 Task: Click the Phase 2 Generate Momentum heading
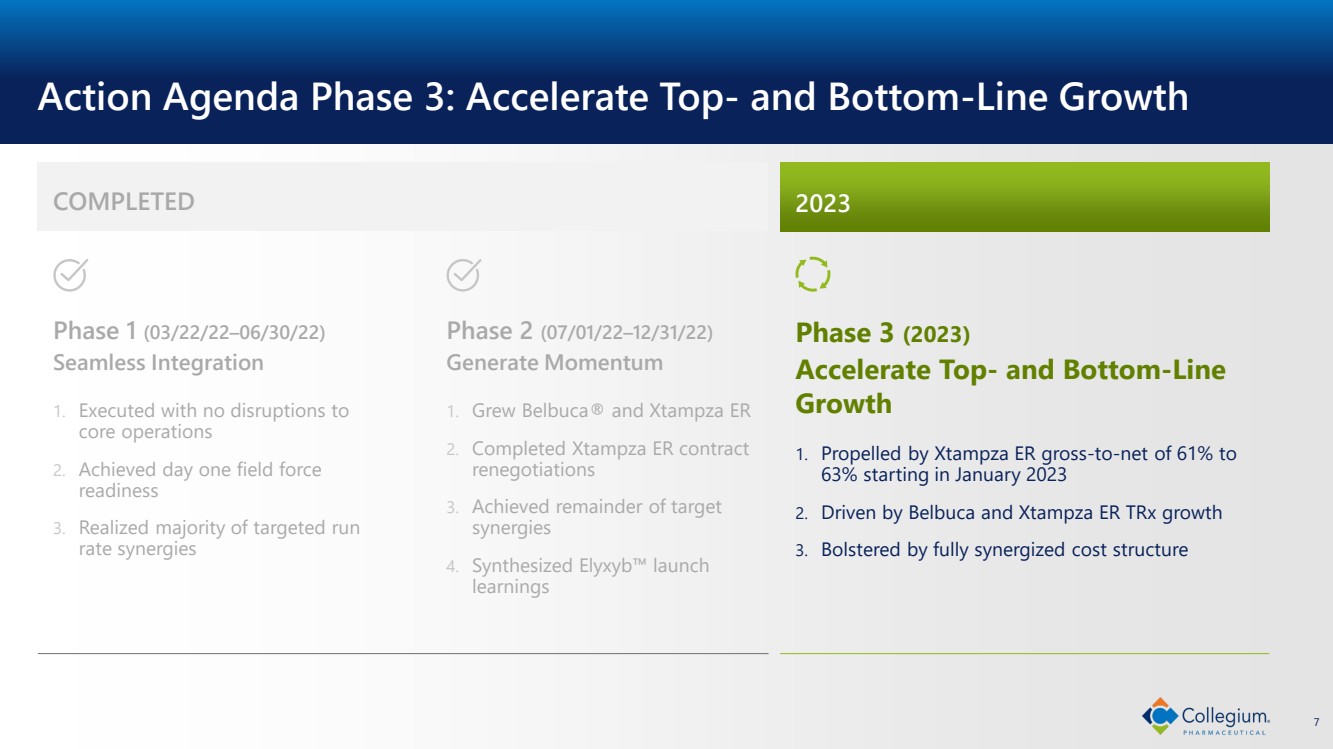579,346
